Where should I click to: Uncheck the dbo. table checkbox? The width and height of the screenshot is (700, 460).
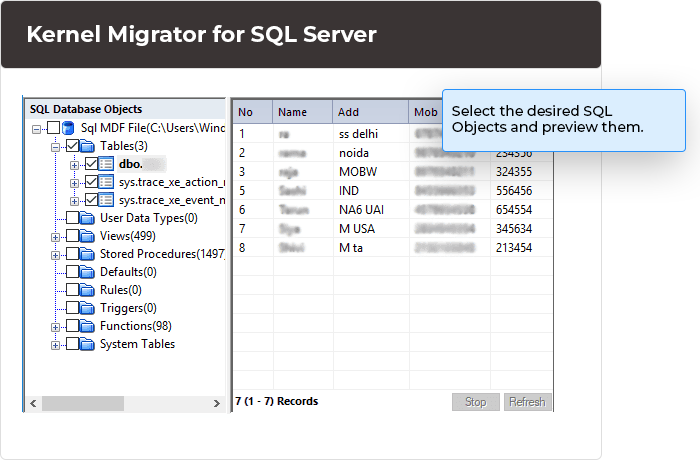91,163
